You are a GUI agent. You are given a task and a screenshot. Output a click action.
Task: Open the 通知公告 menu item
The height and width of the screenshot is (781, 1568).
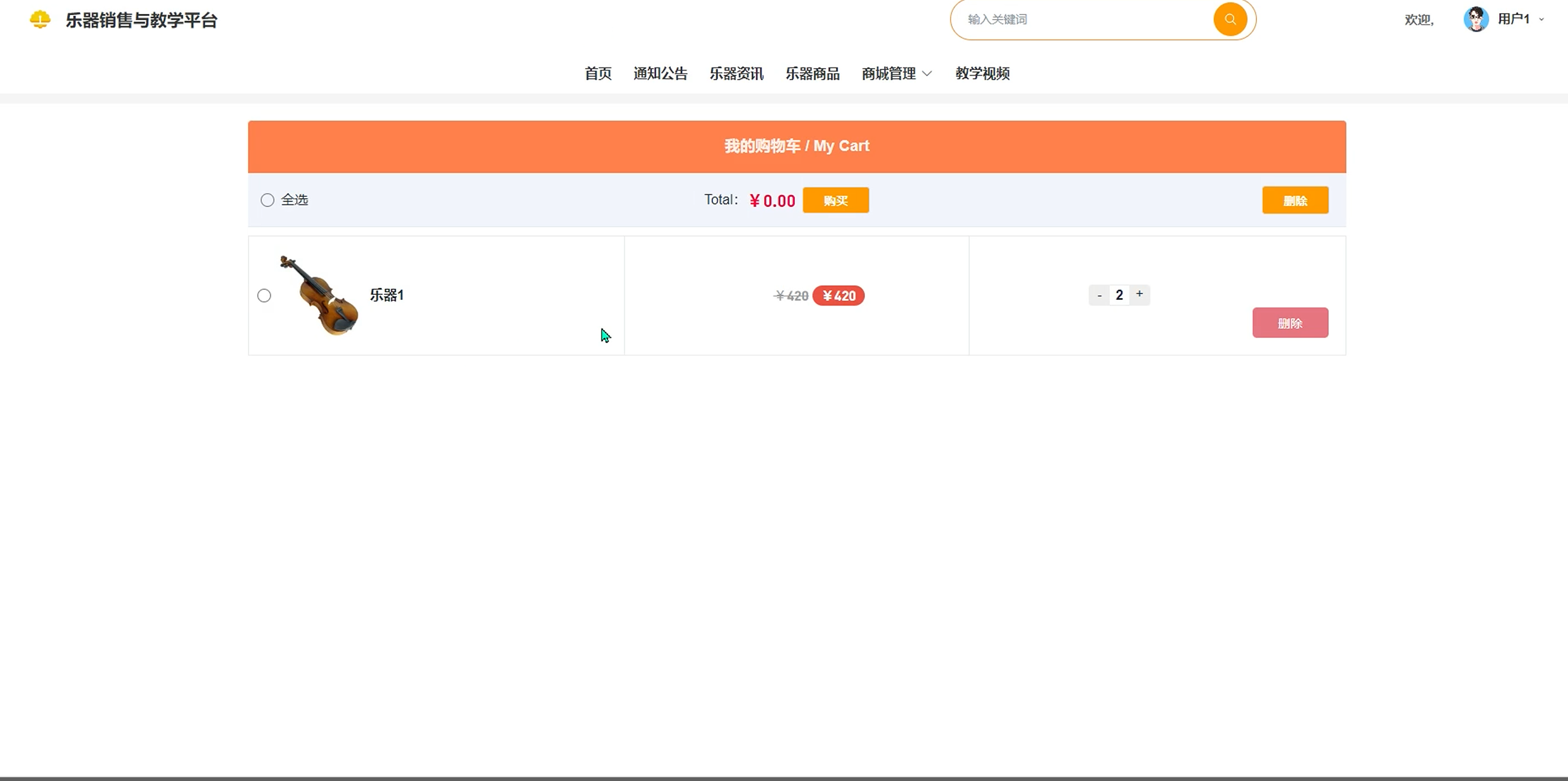tap(660, 74)
